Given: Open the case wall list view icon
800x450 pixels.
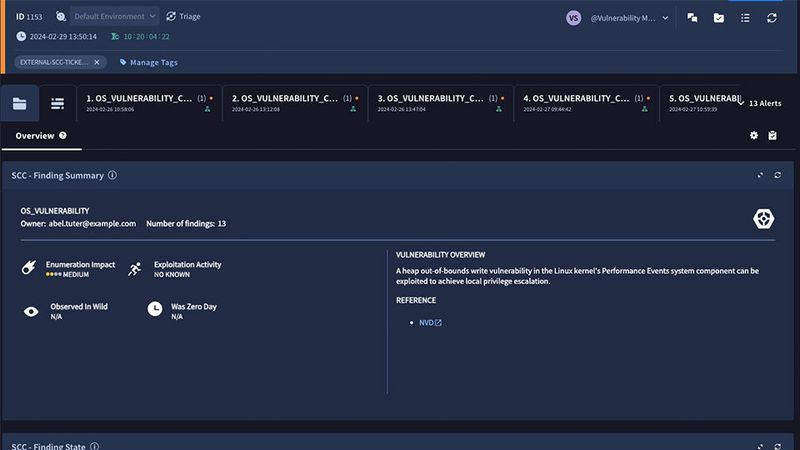Looking at the screenshot, I should pos(58,104).
